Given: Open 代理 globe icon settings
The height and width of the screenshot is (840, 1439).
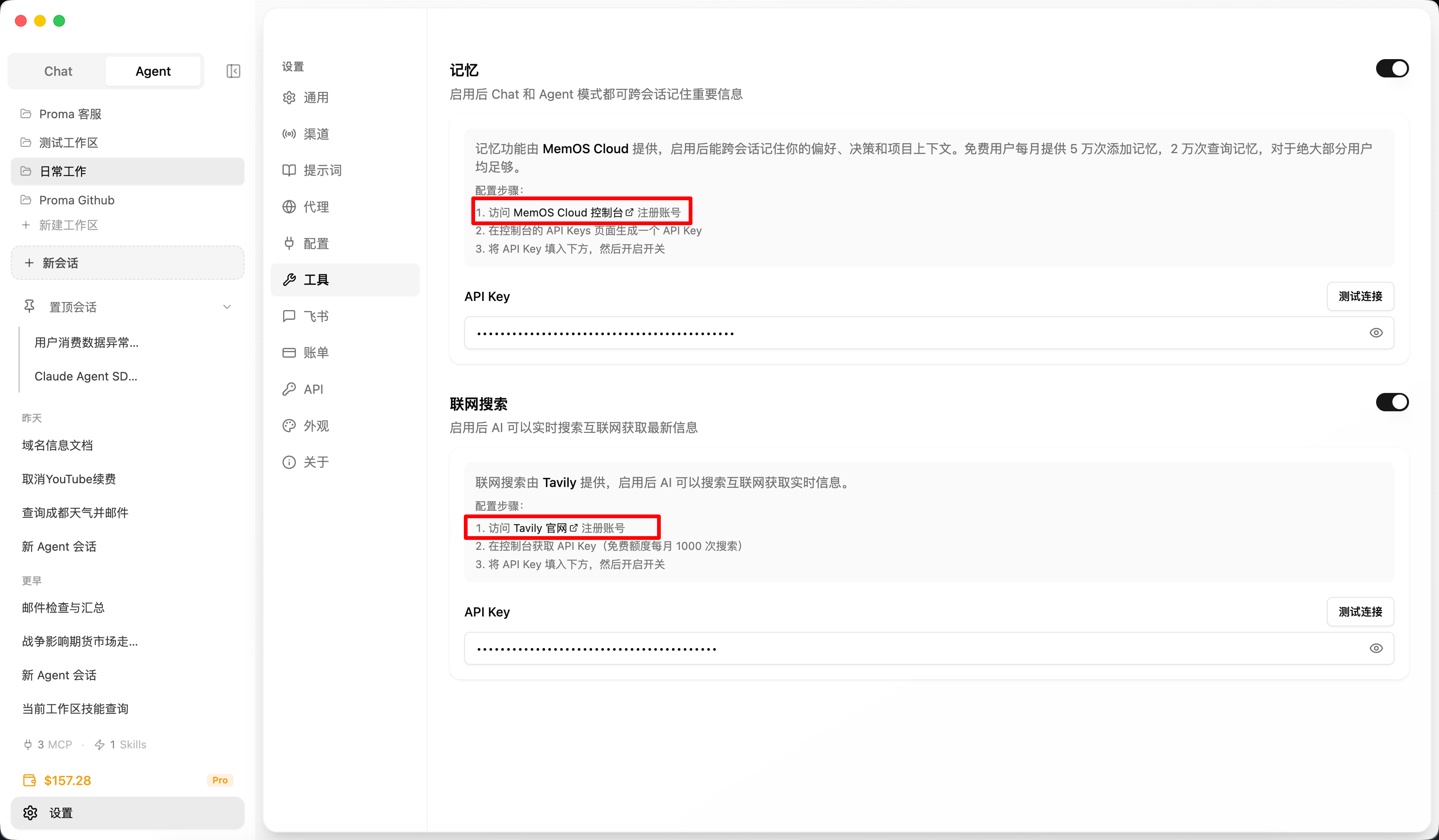Looking at the screenshot, I should [x=289, y=207].
